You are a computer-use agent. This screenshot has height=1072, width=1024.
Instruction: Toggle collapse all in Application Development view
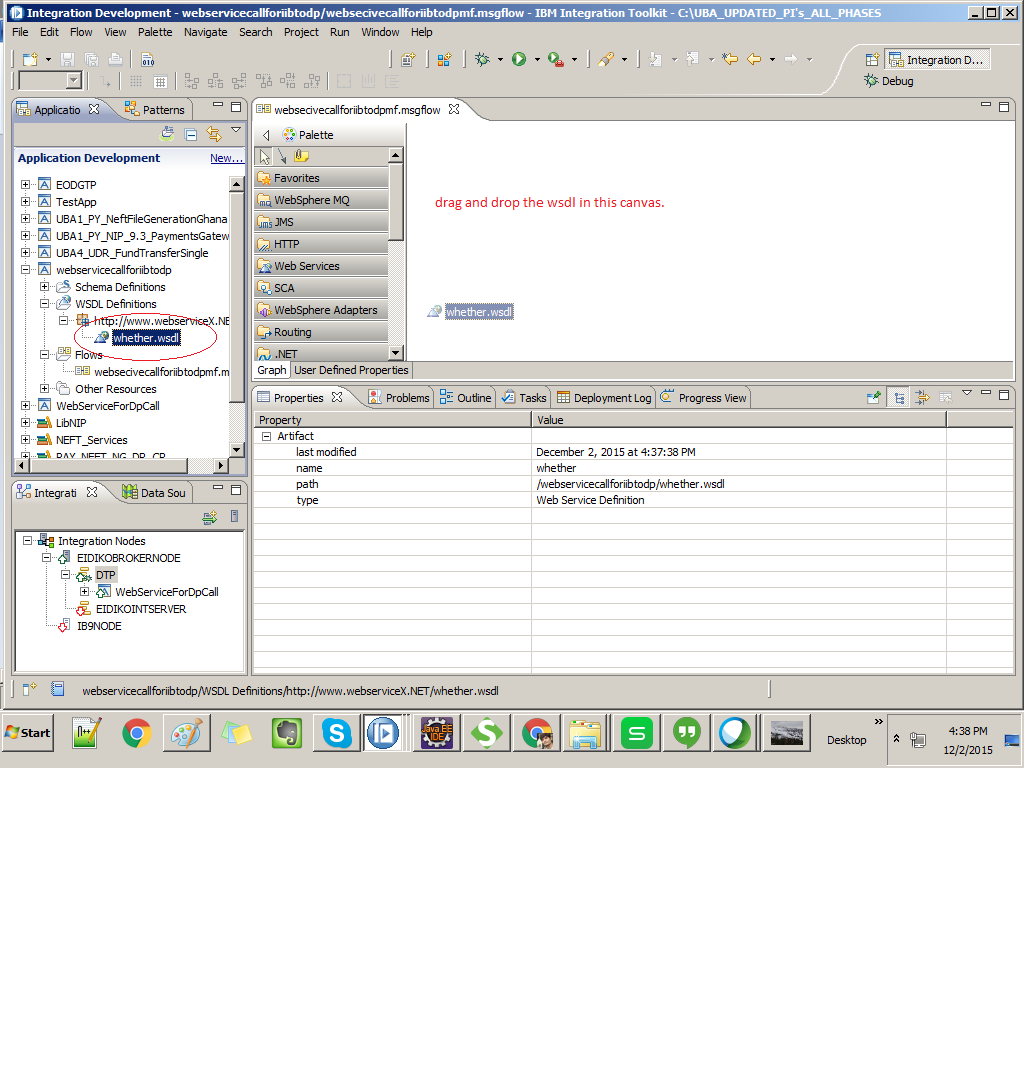tap(191, 132)
